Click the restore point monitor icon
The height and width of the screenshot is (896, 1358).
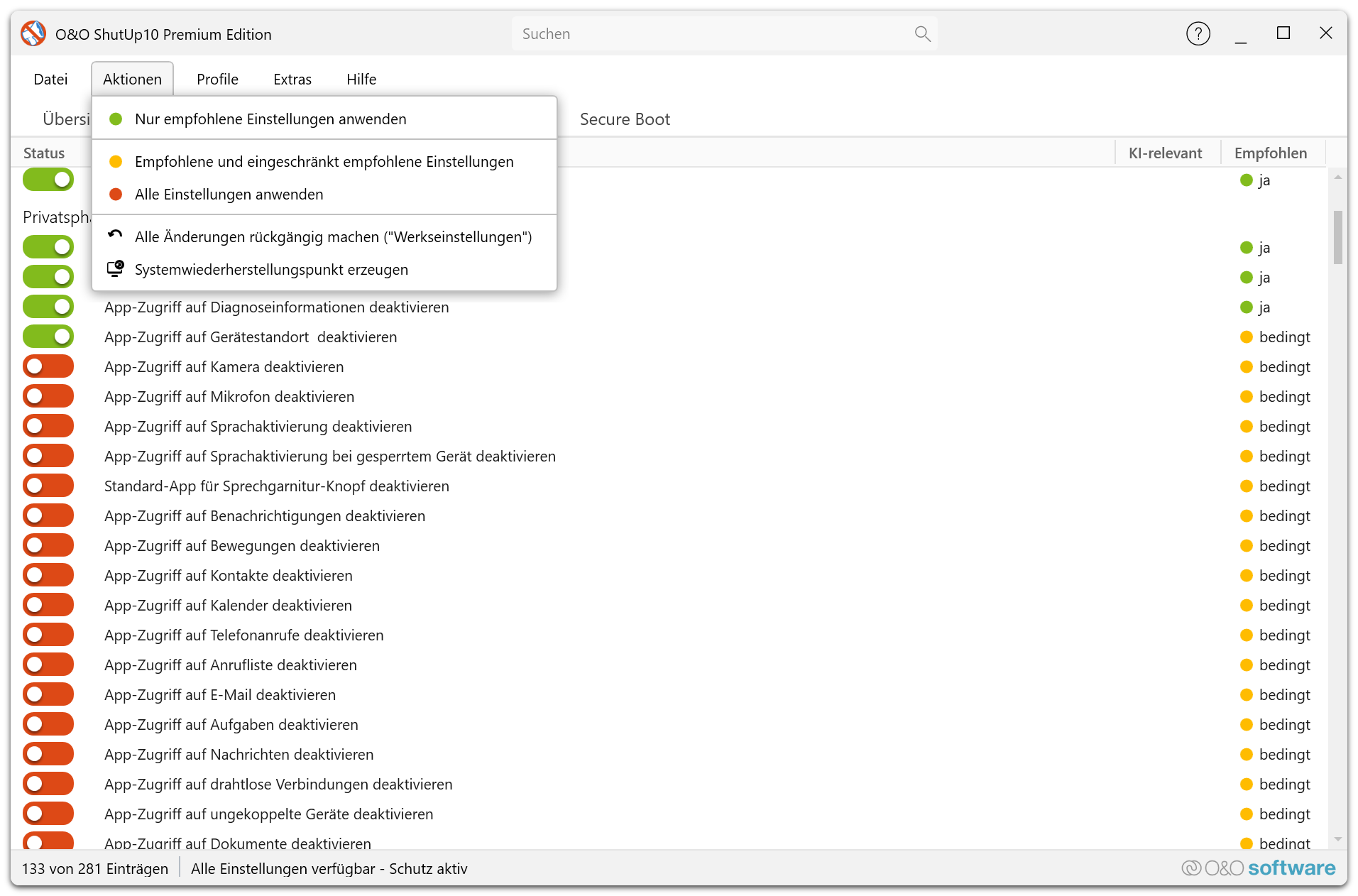115,268
